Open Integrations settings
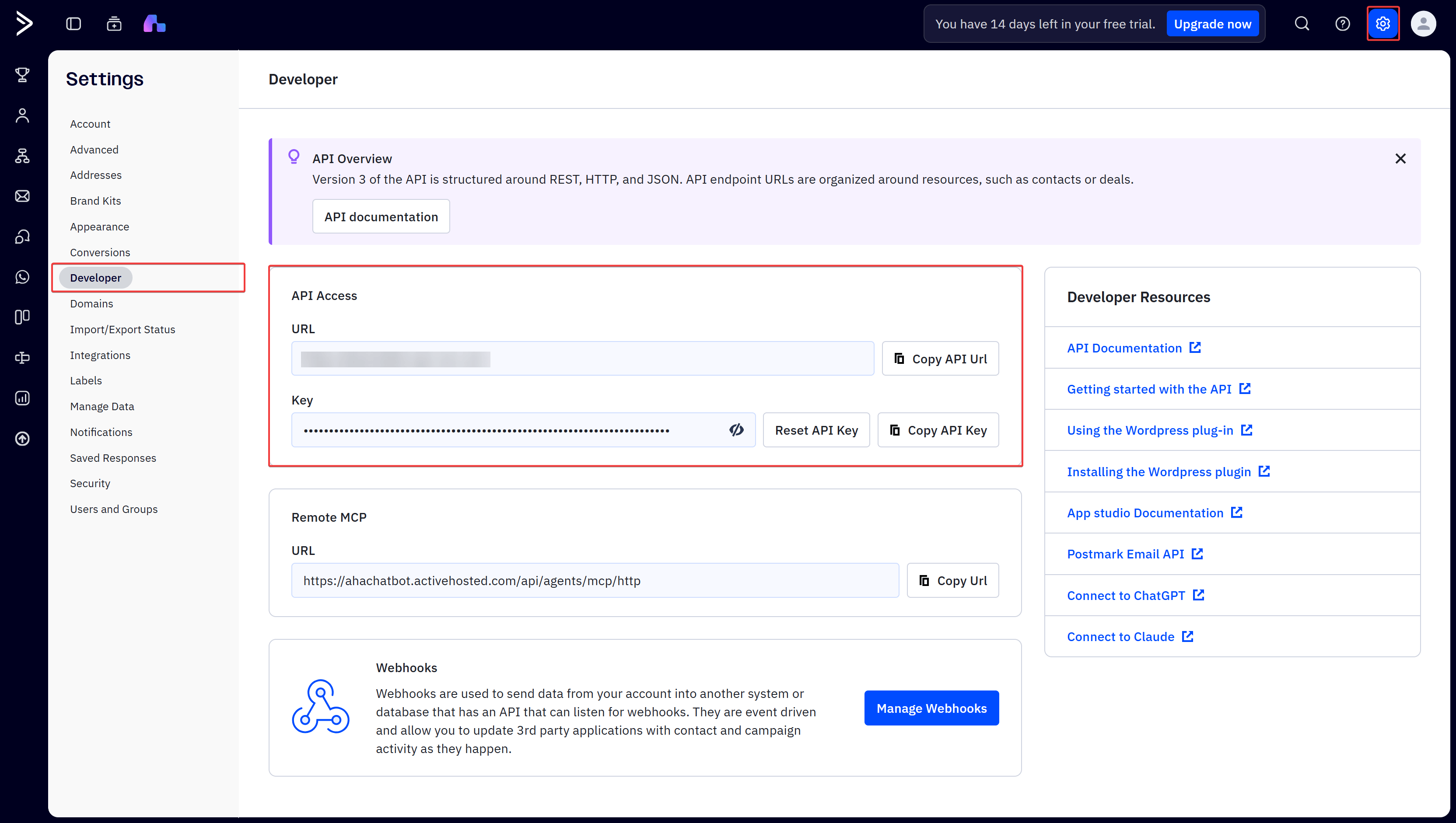The image size is (1456, 823). [x=100, y=356]
